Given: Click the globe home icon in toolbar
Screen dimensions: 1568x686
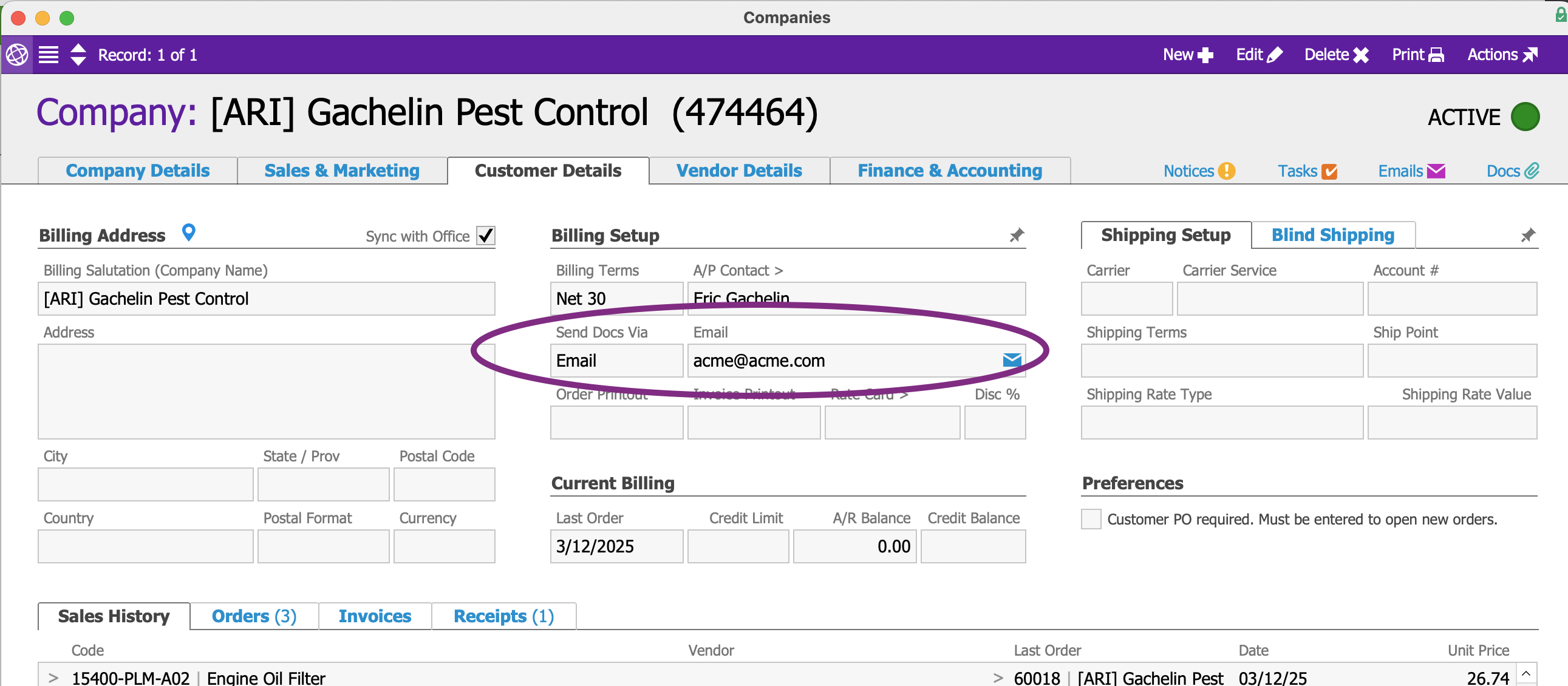Looking at the screenshot, I should (x=17, y=55).
